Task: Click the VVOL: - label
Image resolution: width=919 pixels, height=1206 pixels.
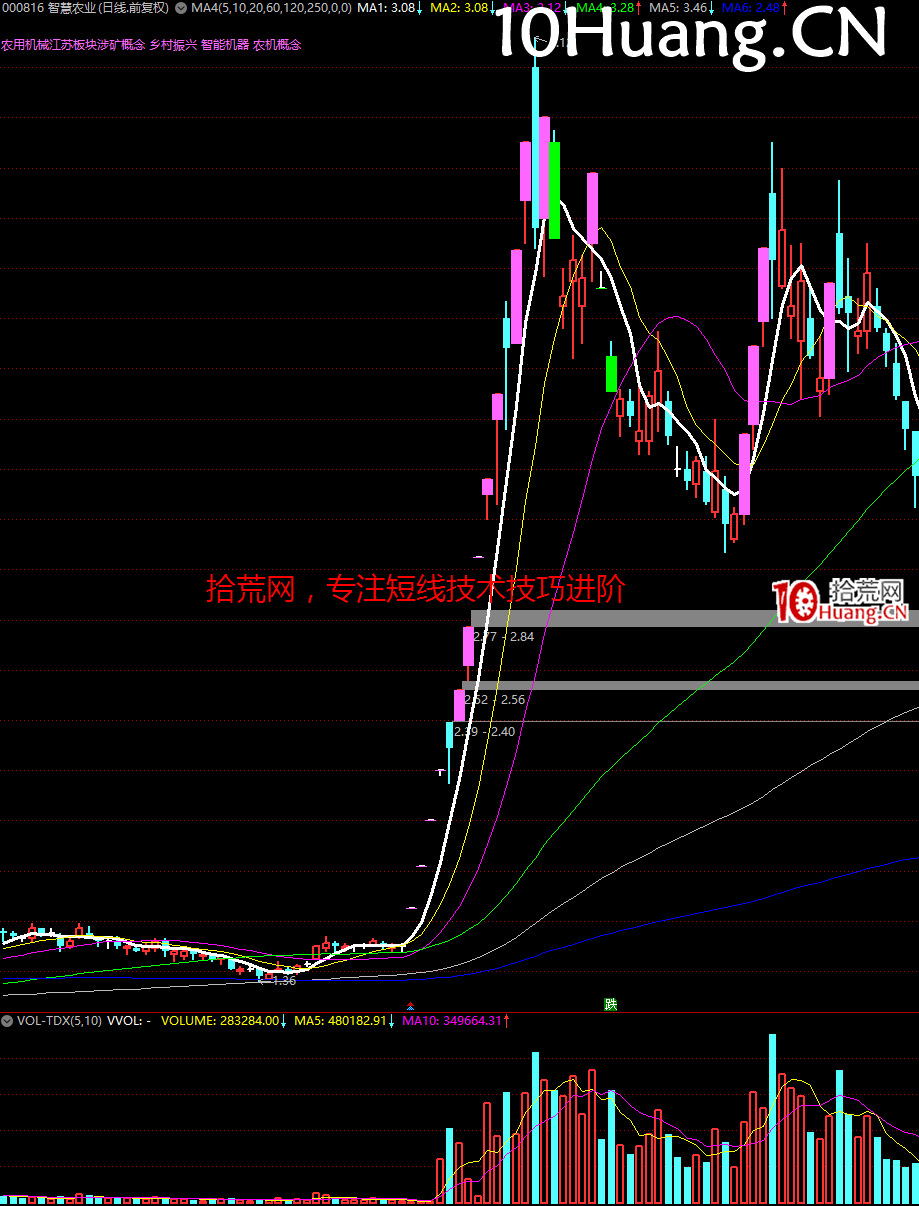Action: pyautogui.click(x=129, y=1022)
